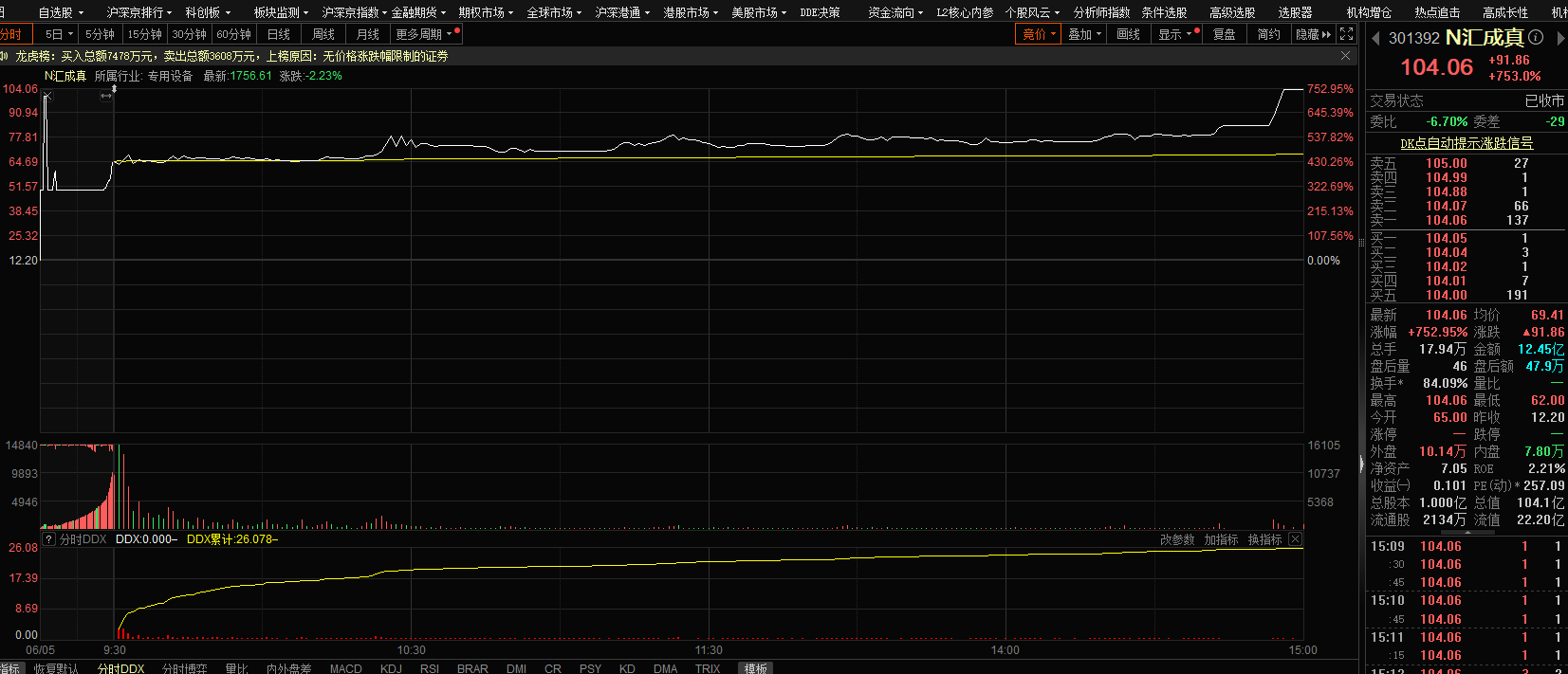Select 分时博弈 indicator tab
This screenshot has height=674, width=1568.
click(x=184, y=668)
